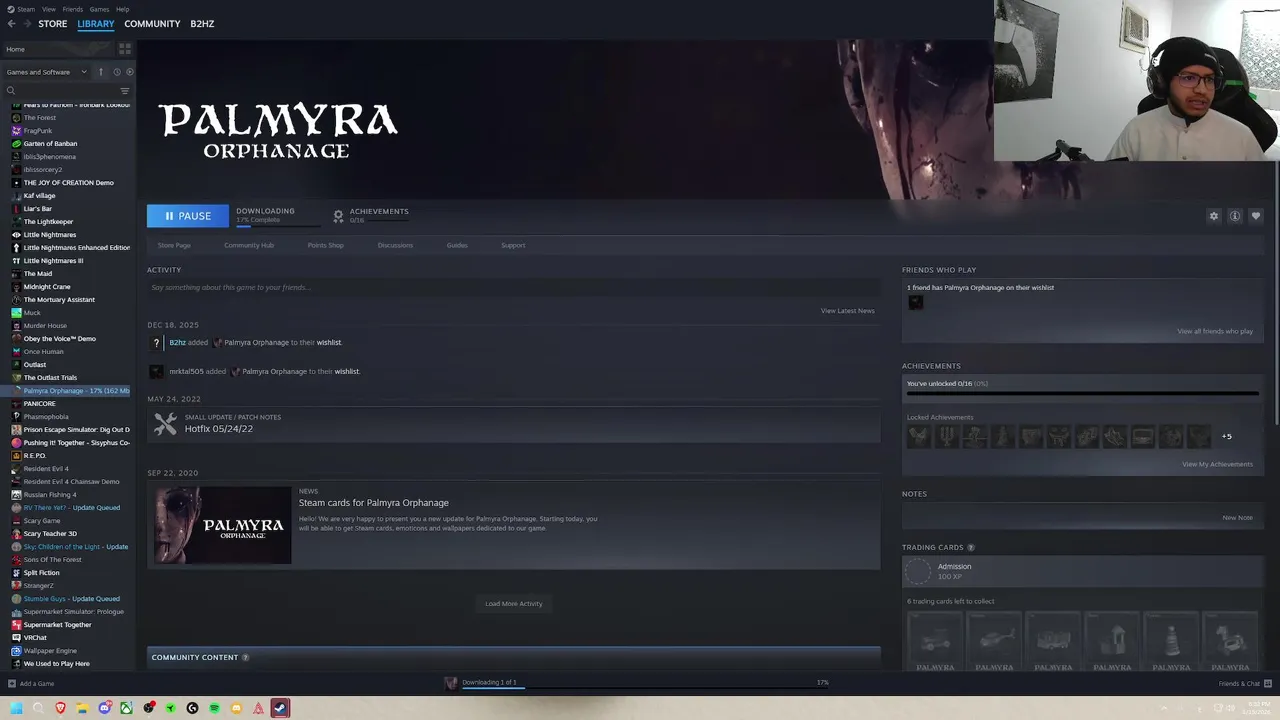
Task: Sort library using the up-arrow icon
Action: coord(100,72)
